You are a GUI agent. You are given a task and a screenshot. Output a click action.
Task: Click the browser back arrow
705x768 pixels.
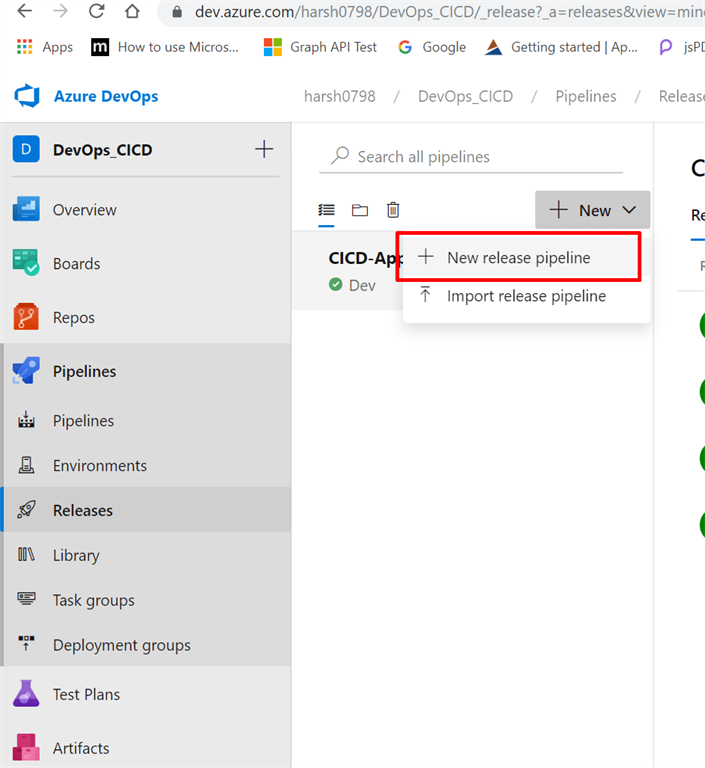pyautogui.click(x=24, y=11)
